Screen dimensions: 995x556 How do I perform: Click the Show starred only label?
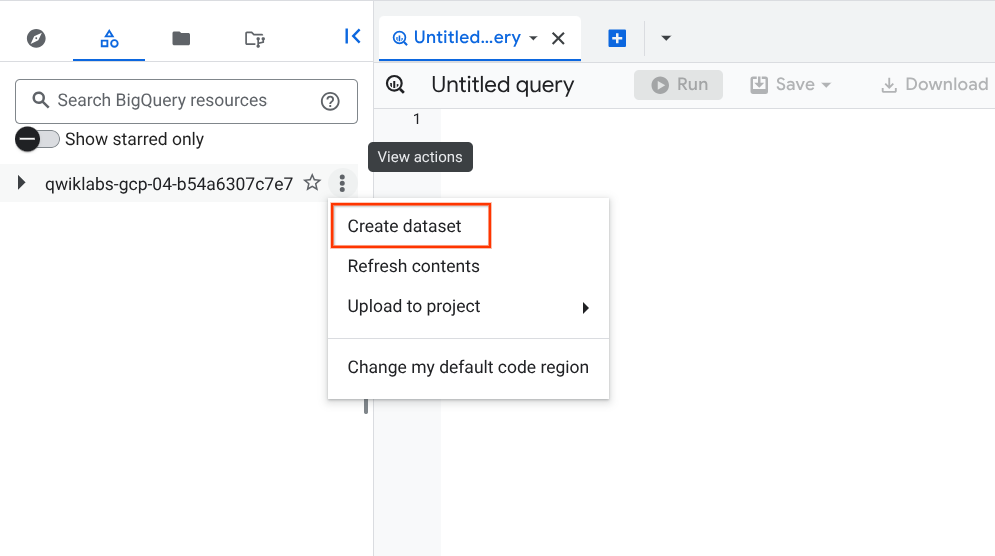pos(135,140)
